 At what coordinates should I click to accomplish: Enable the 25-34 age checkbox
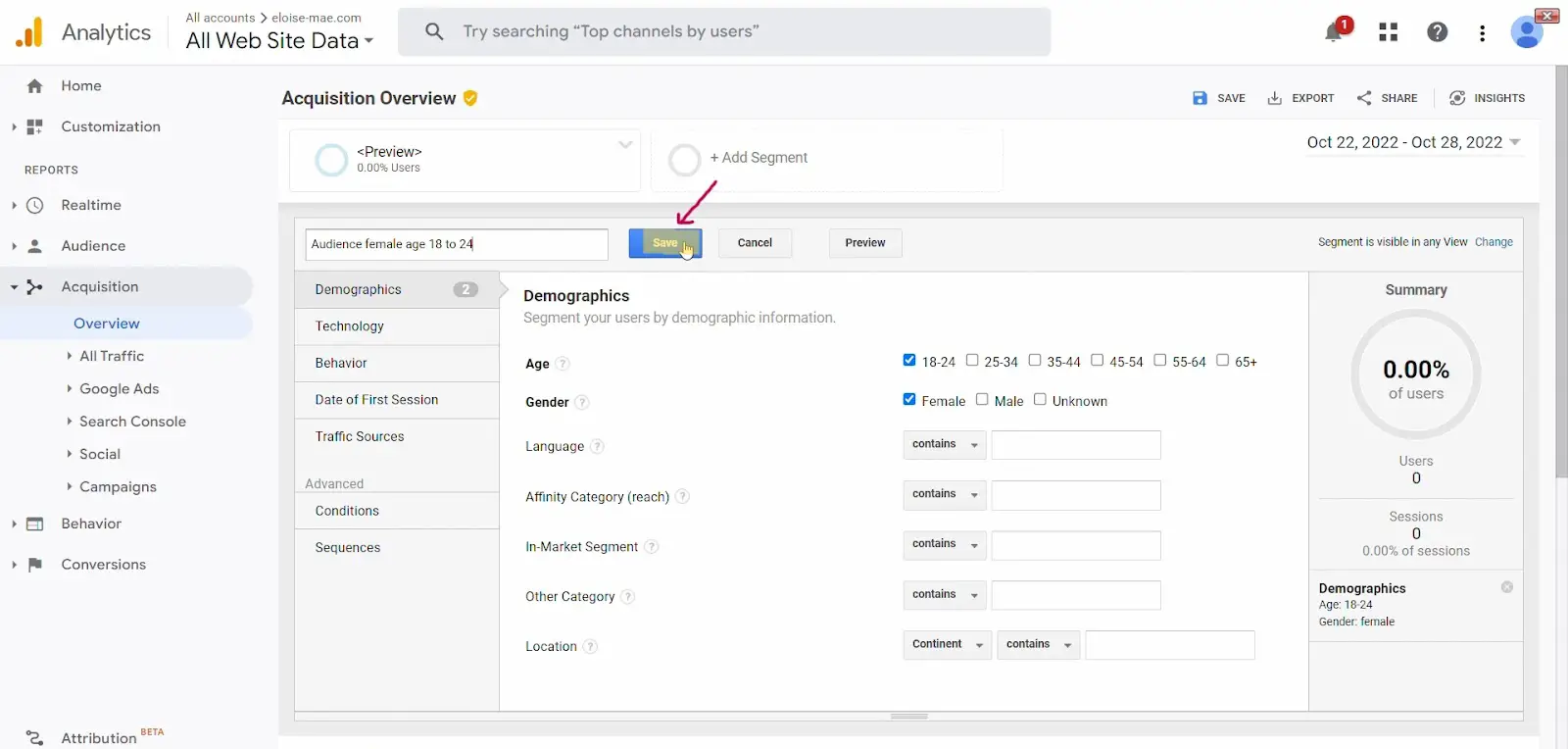[972, 360]
